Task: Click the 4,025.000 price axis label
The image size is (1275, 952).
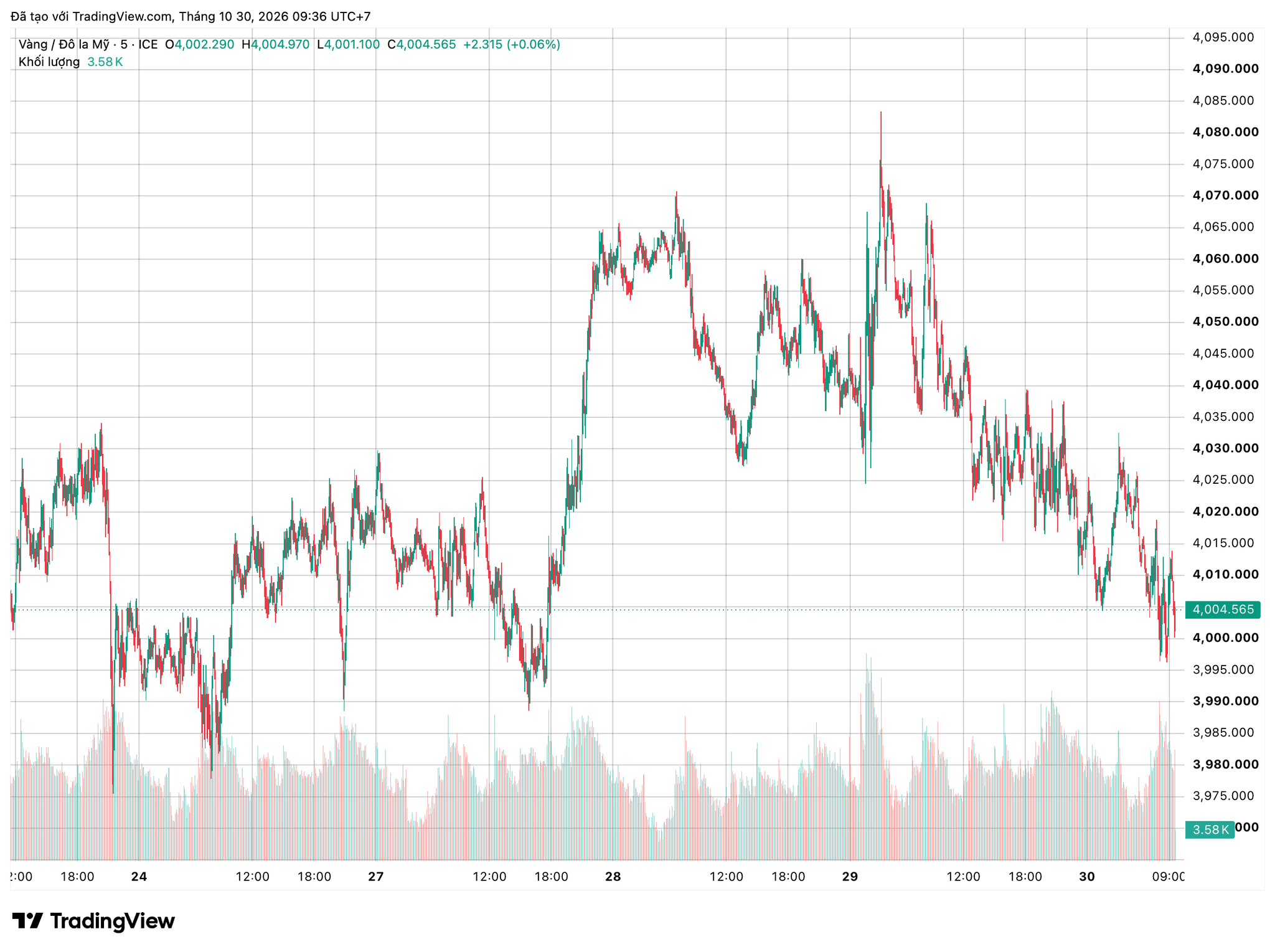Action: pyautogui.click(x=1223, y=480)
